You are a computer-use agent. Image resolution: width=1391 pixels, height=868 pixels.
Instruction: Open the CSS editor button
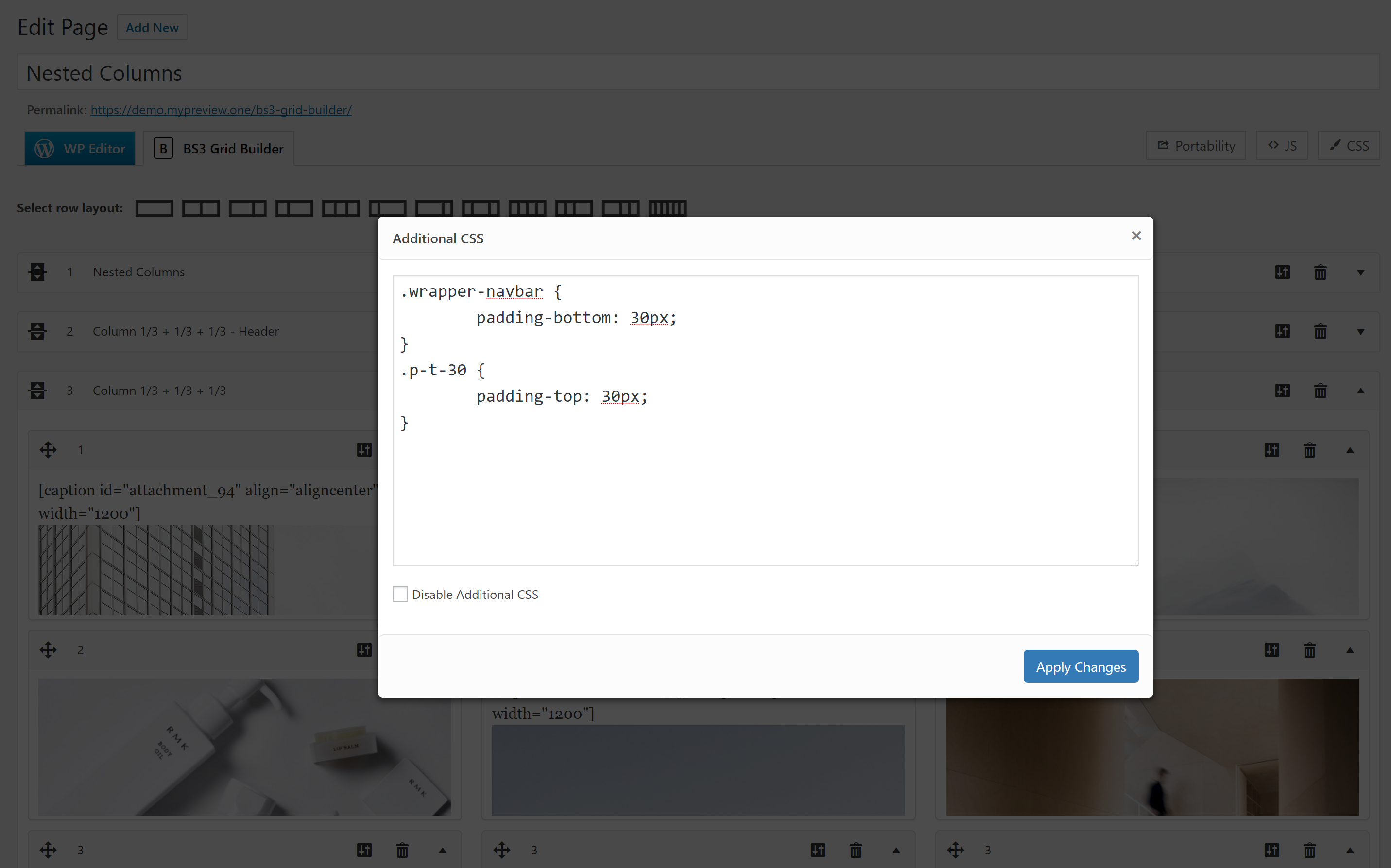pos(1349,146)
